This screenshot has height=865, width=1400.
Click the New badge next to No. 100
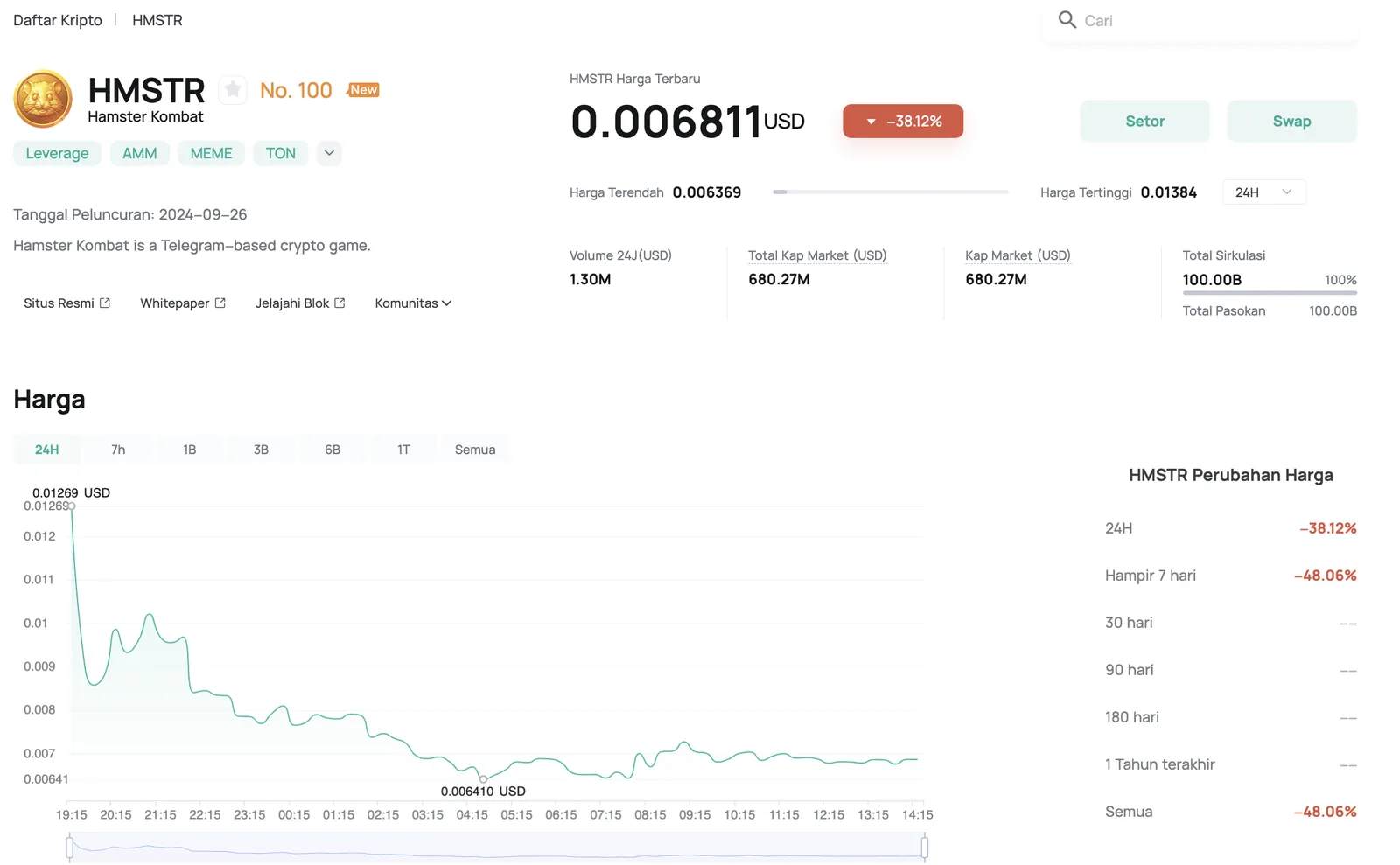pyautogui.click(x=363, y=90)
